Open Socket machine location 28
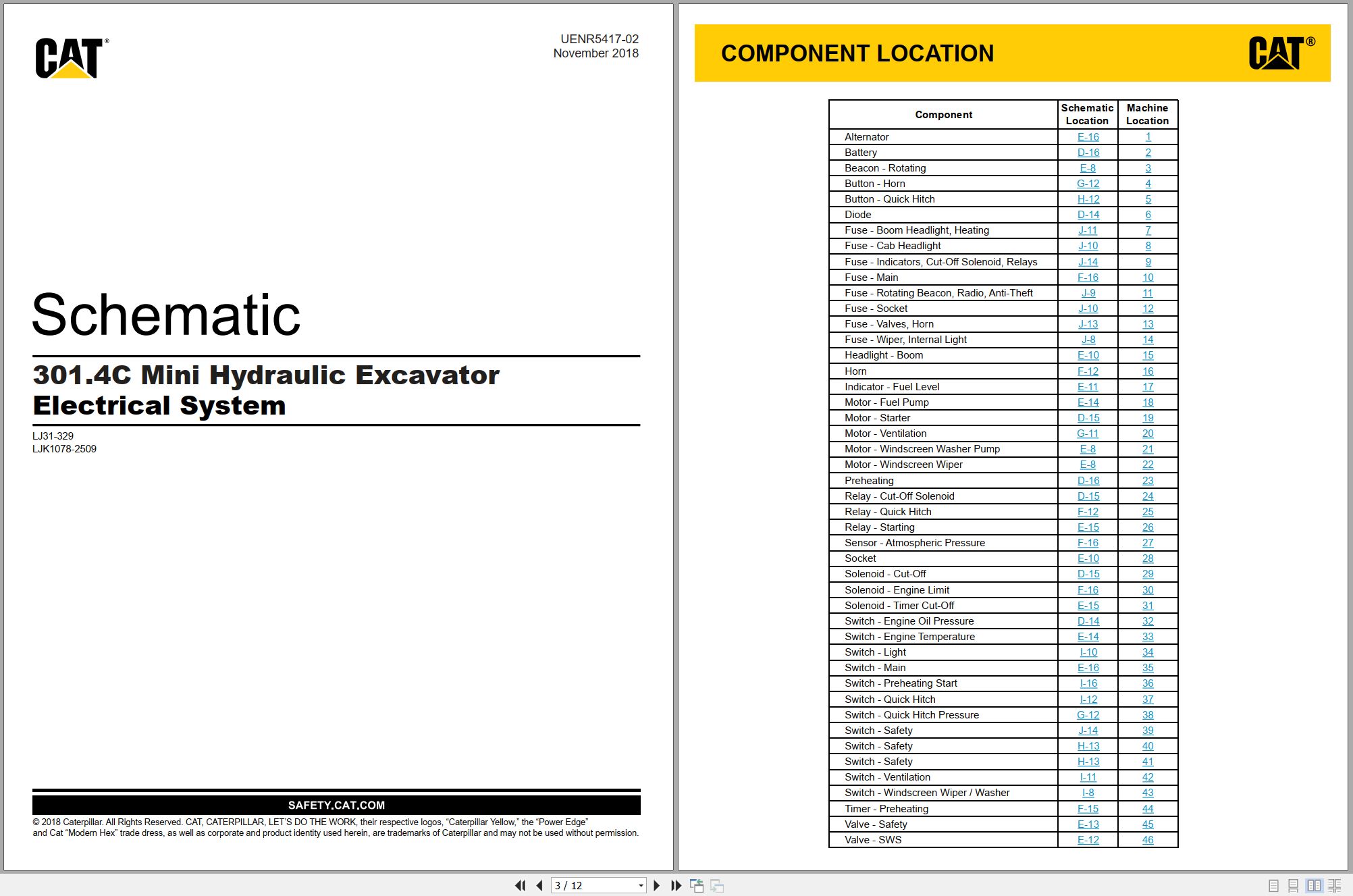Viewport: 1353px width, 896px height. 1148,558
